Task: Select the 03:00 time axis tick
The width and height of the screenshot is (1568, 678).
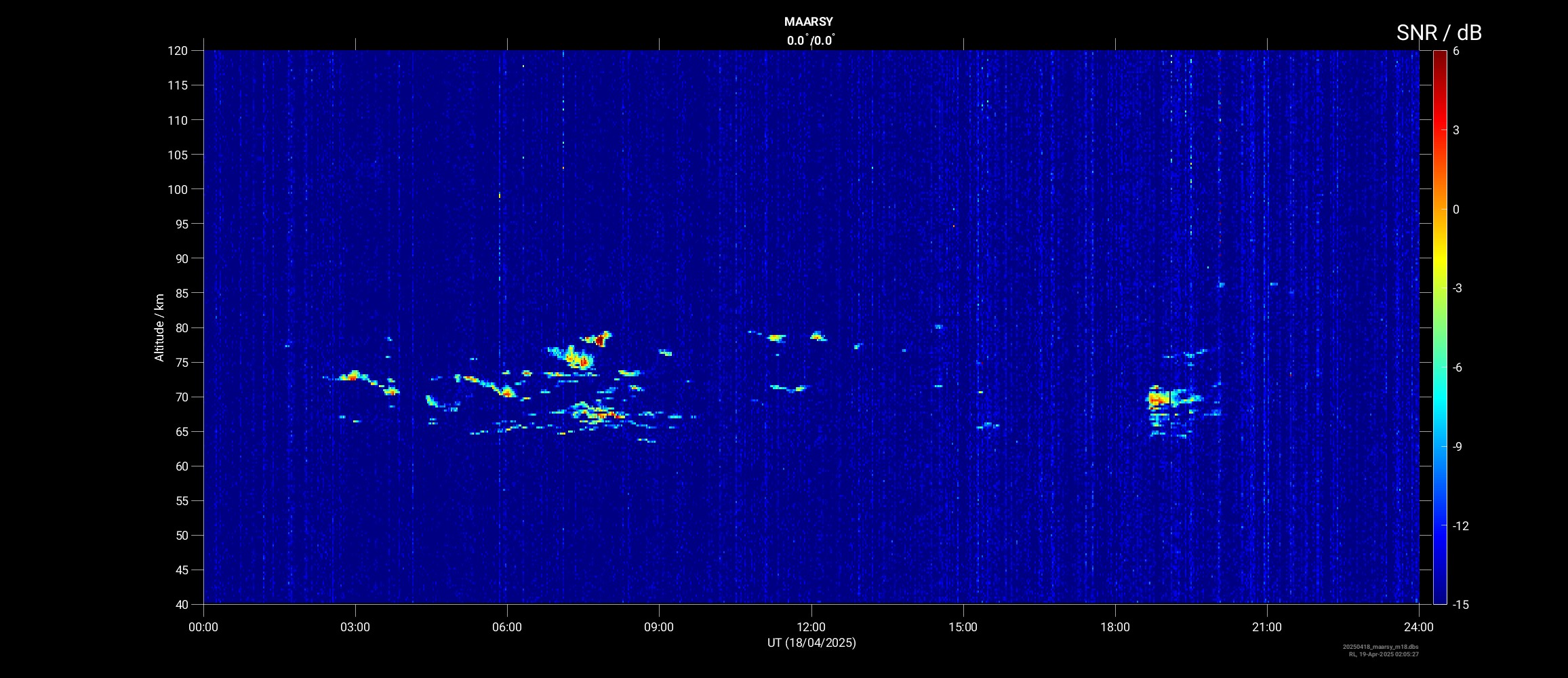Action: (x=355, y=627)
